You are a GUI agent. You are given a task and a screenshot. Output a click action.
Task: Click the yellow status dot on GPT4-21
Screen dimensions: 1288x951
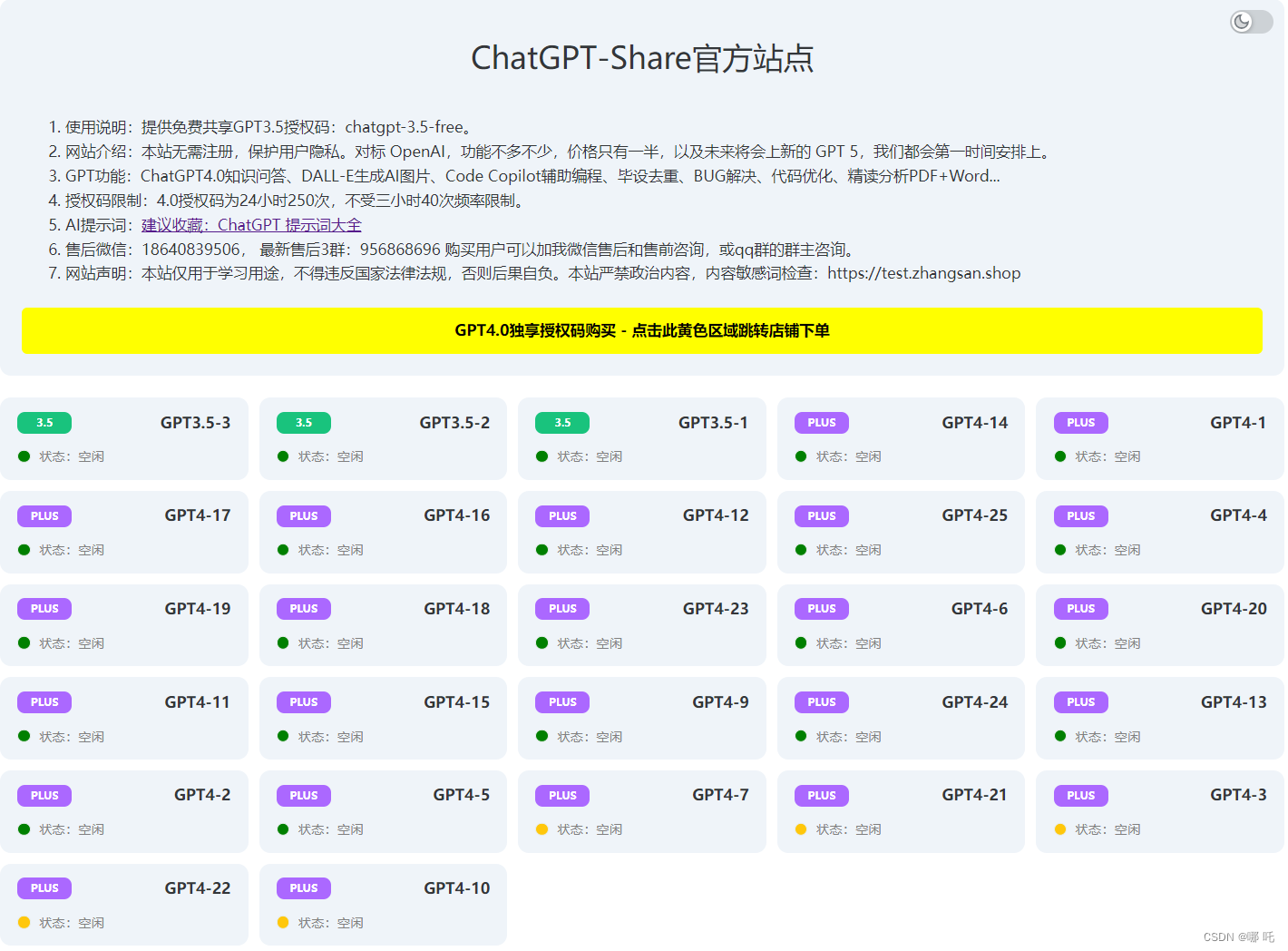[801, 829]
